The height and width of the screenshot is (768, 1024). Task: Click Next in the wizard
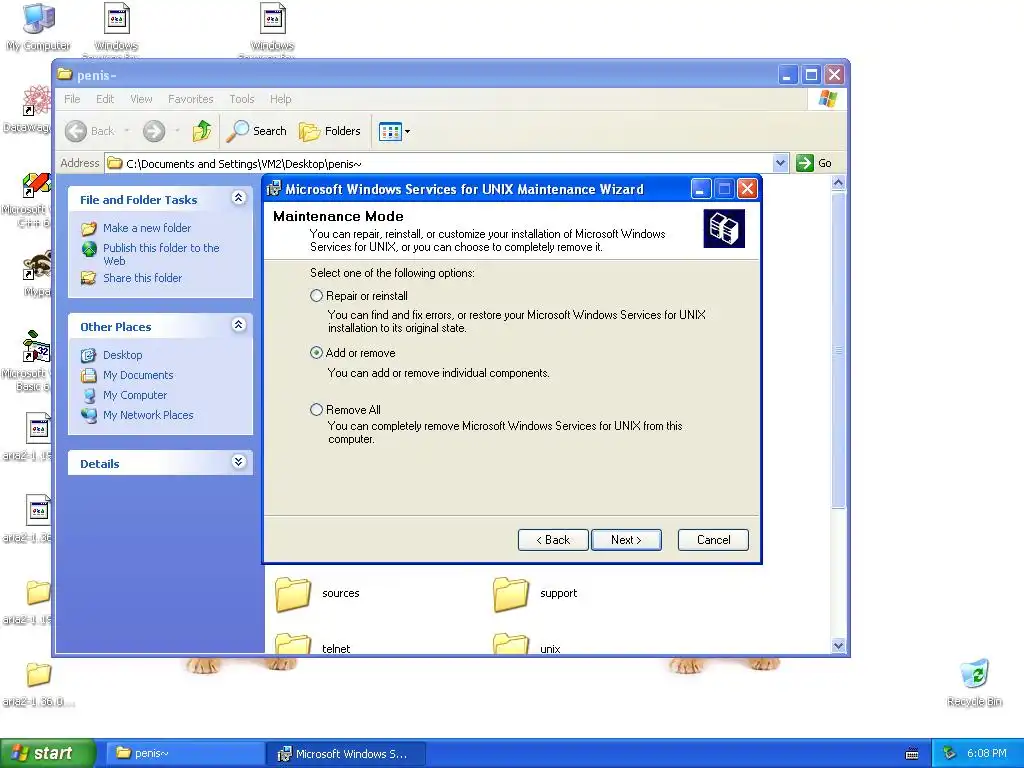click(x=626, y=540)
